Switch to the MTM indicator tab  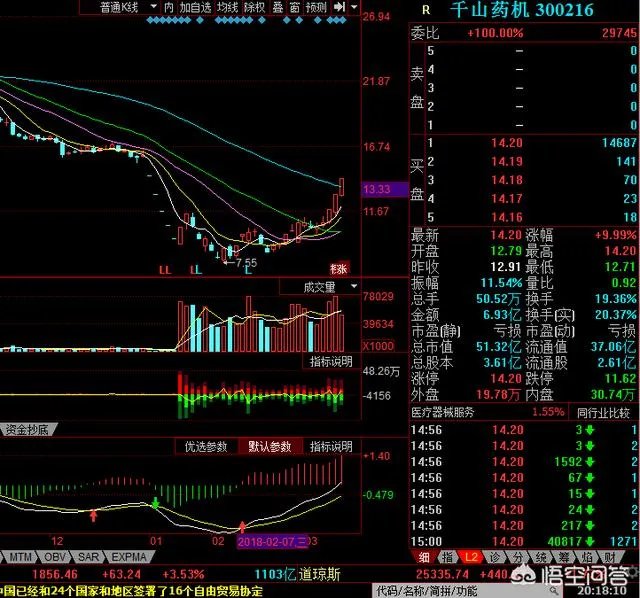pyautogui.click(x=20, y=556)
